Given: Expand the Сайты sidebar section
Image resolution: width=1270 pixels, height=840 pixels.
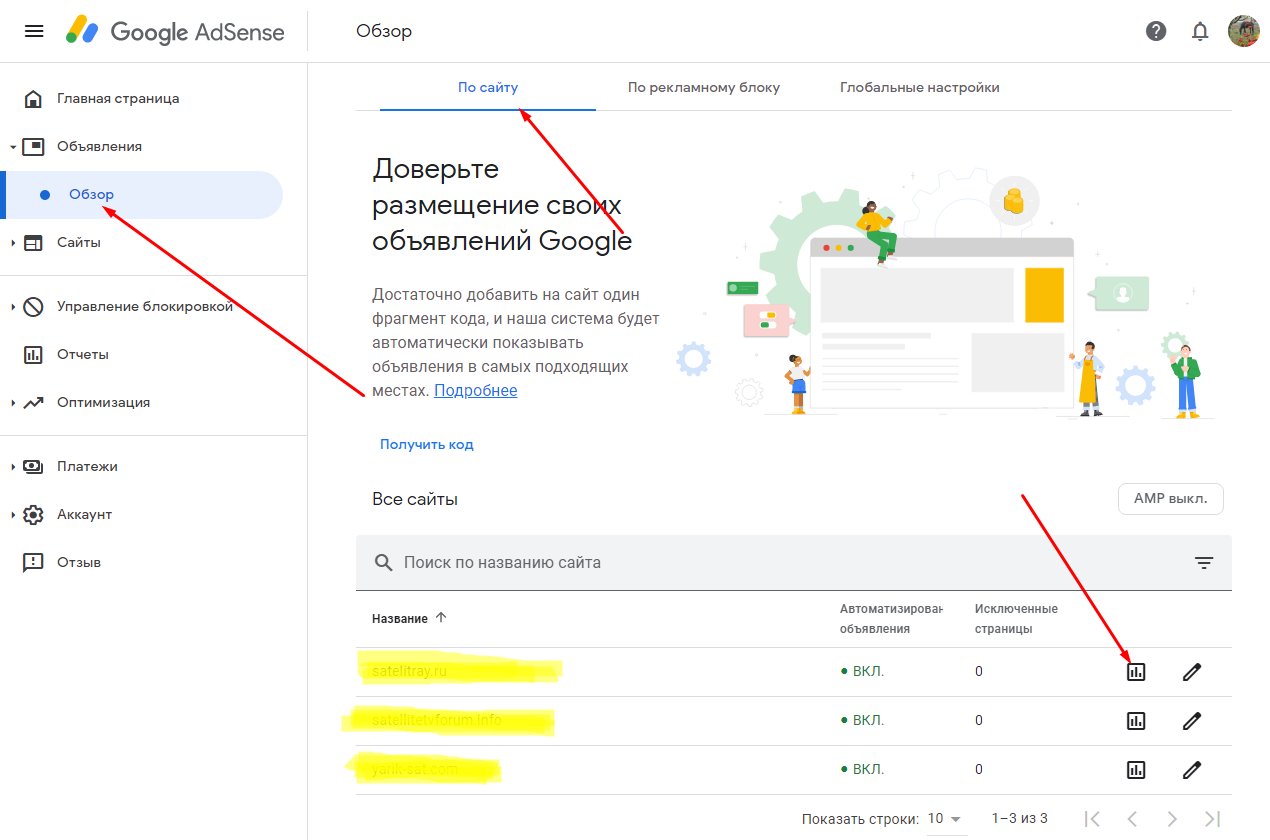Looking at the screenshot, I should tap(78, 242).
